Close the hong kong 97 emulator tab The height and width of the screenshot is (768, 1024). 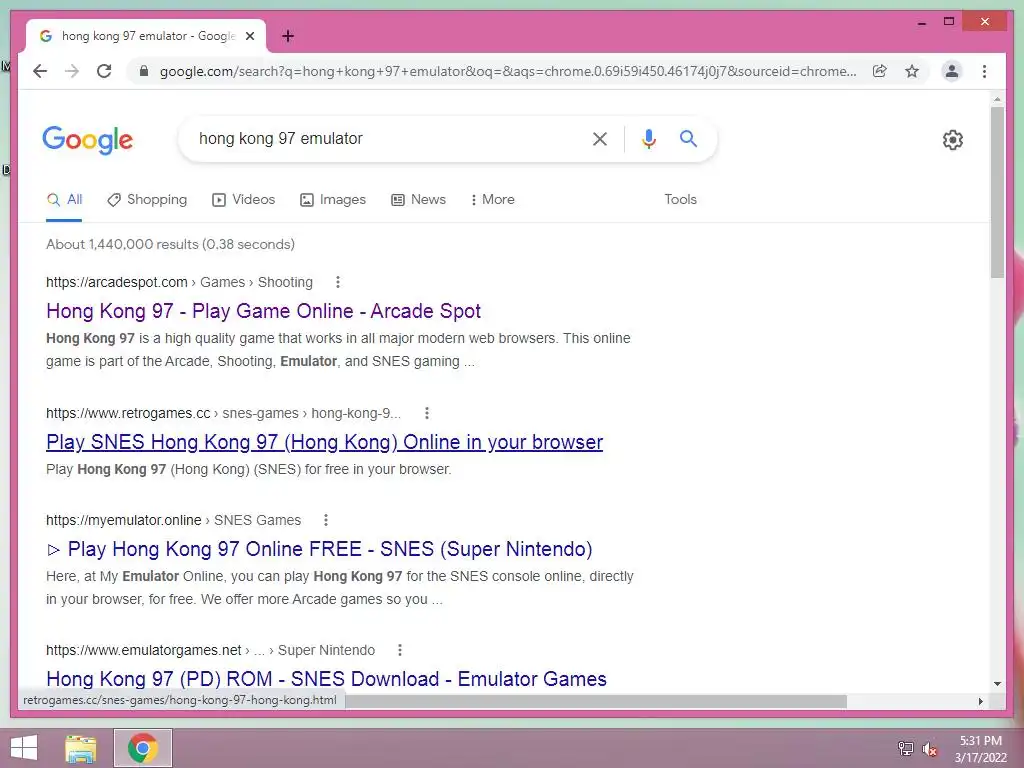pos(249,36)
